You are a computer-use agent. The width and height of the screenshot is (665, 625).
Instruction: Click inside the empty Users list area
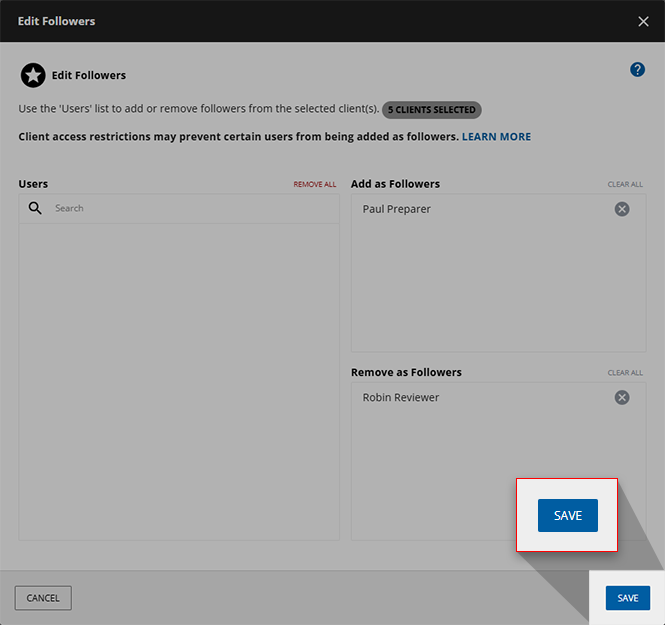tap(178, 380)
